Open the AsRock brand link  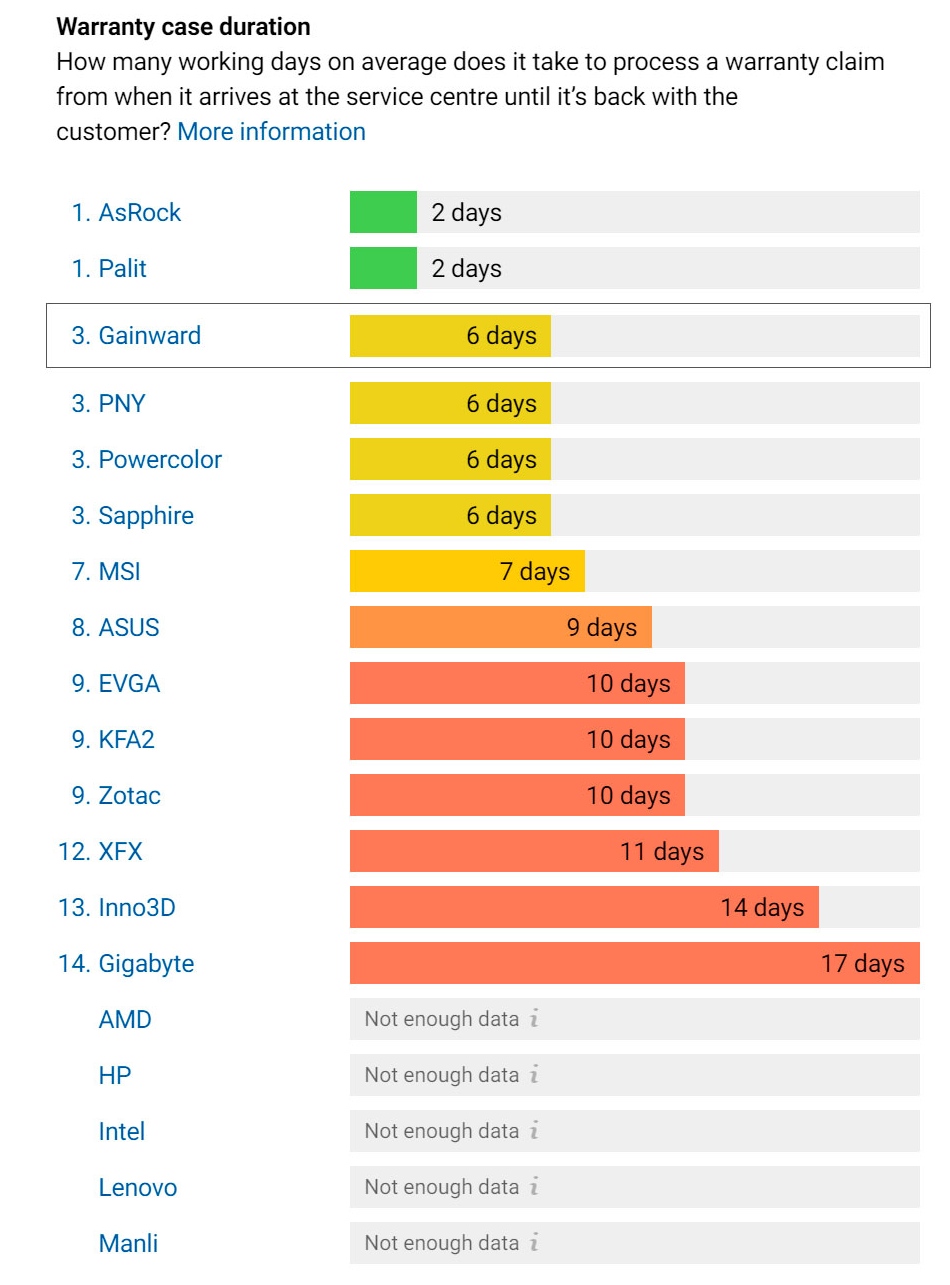click(x=139, y=213)
